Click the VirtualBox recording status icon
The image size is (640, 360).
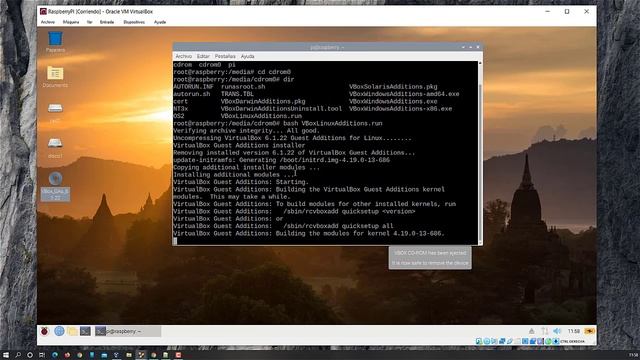pyautogui.click(x=533, y=341)
